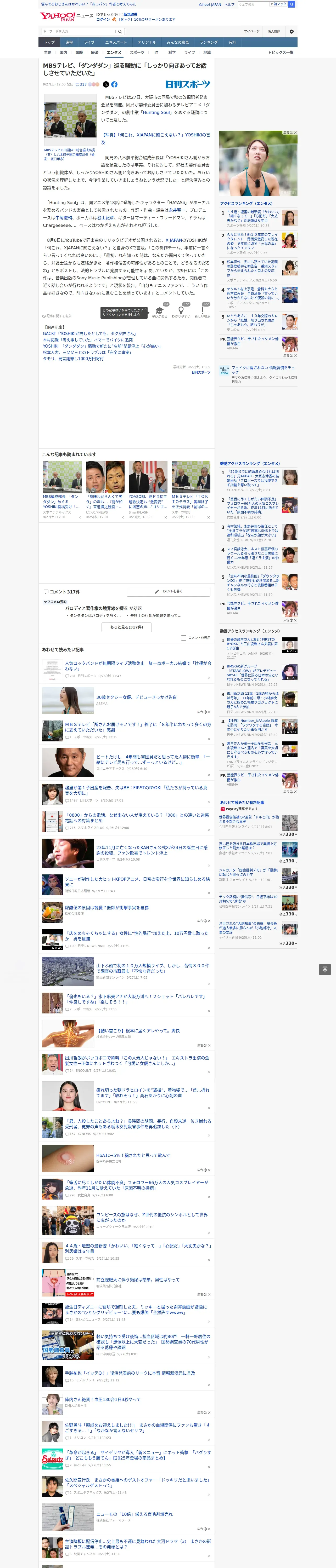Screen dimensions: 336x1568
Task: Click the Yahoo! JAPAN News logo
Action: tap(66, 16)
